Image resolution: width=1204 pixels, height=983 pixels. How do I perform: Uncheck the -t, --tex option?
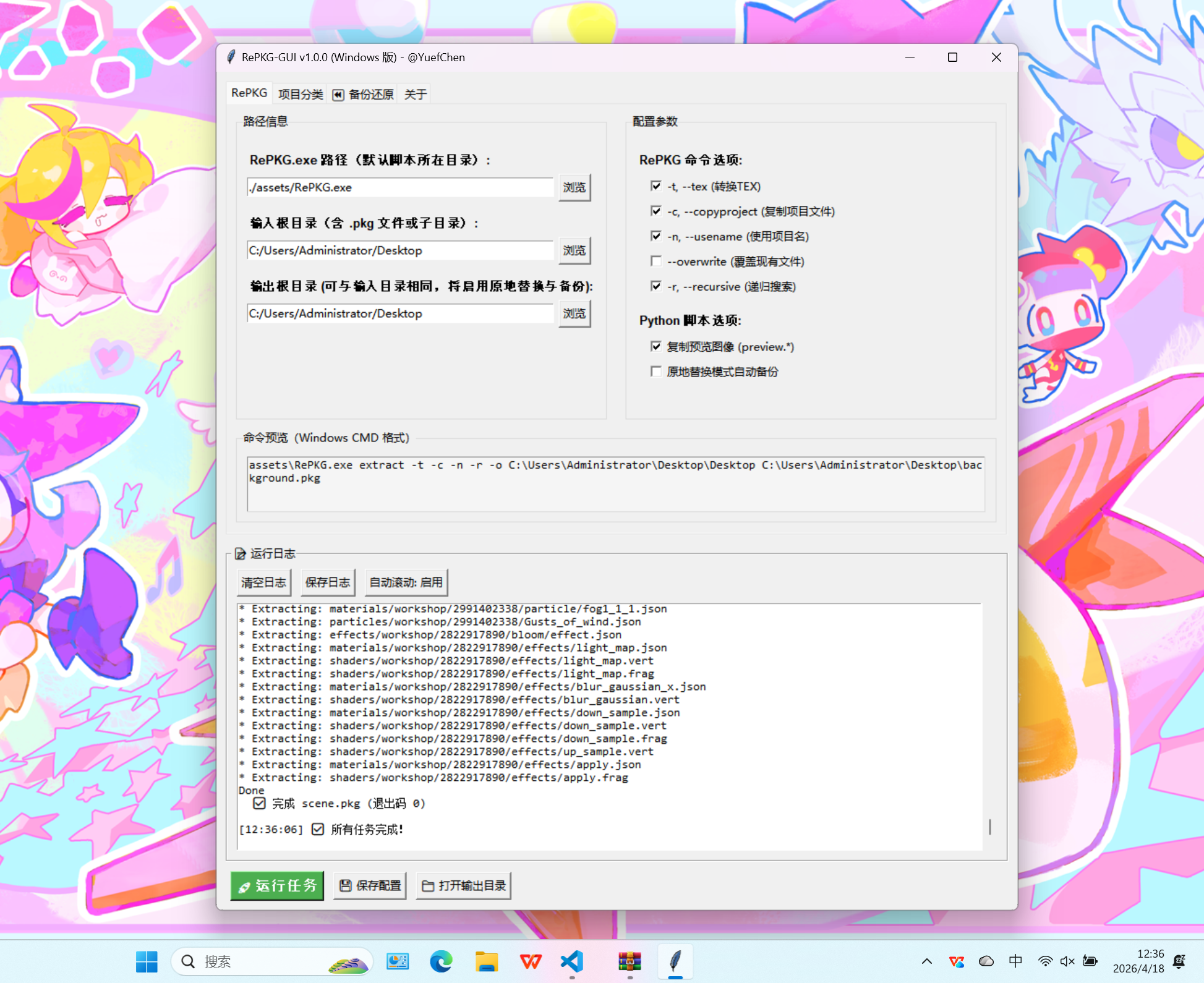point(656,186)
